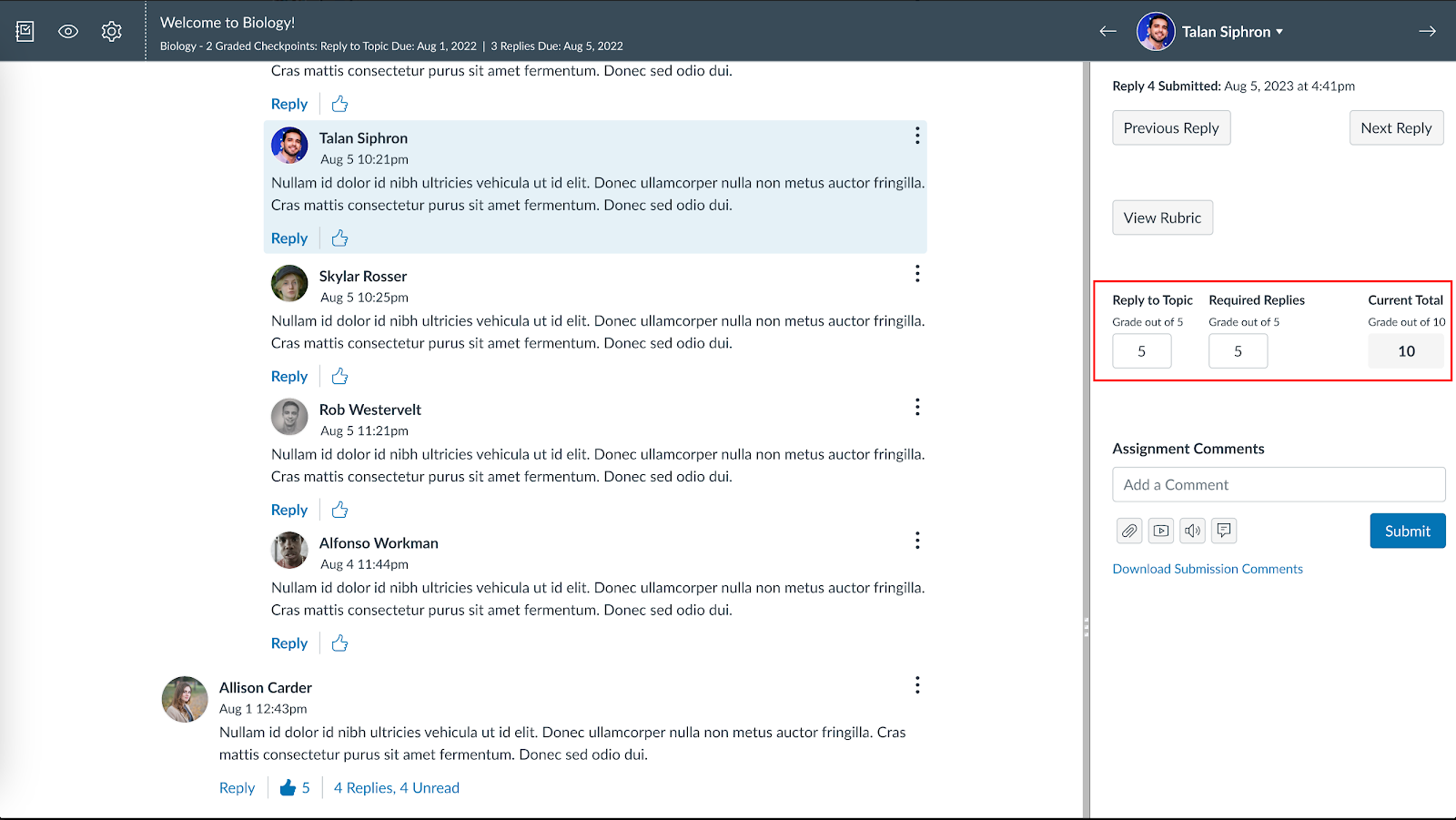Go to next student with right arrow

pyautogui.click(x=1427, y=31)
